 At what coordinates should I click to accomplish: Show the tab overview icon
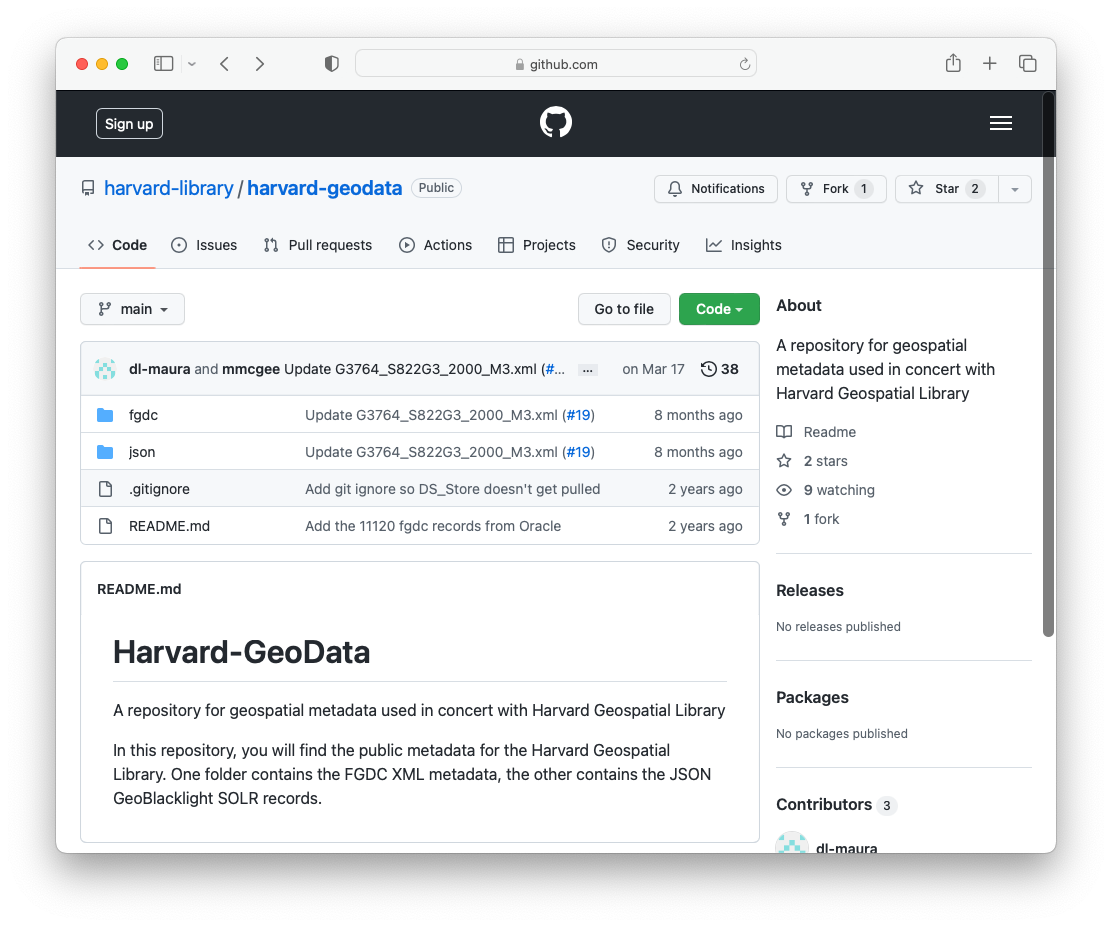pos(1028,64)
